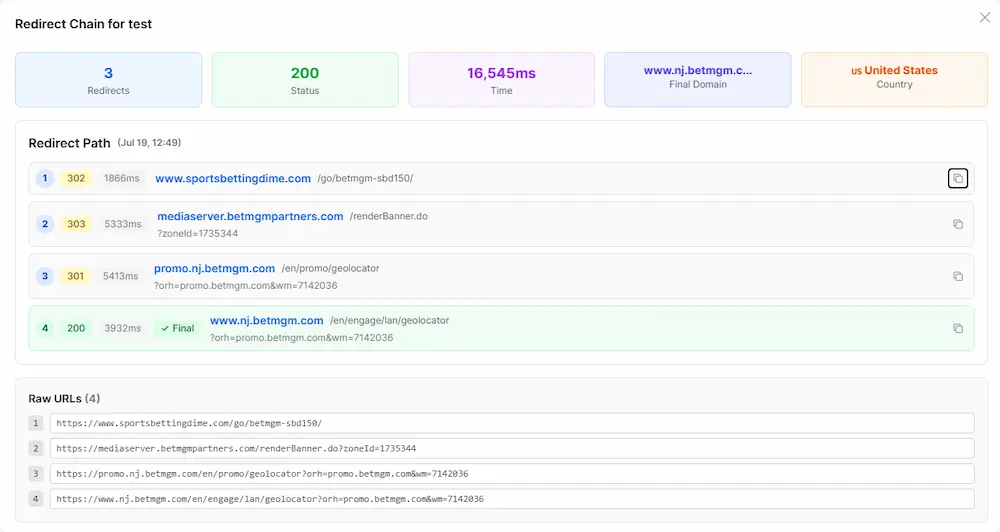This screenshot has width=1000, height=532.
Task: Click the Final checkmark badge
Action: (177, 329)
